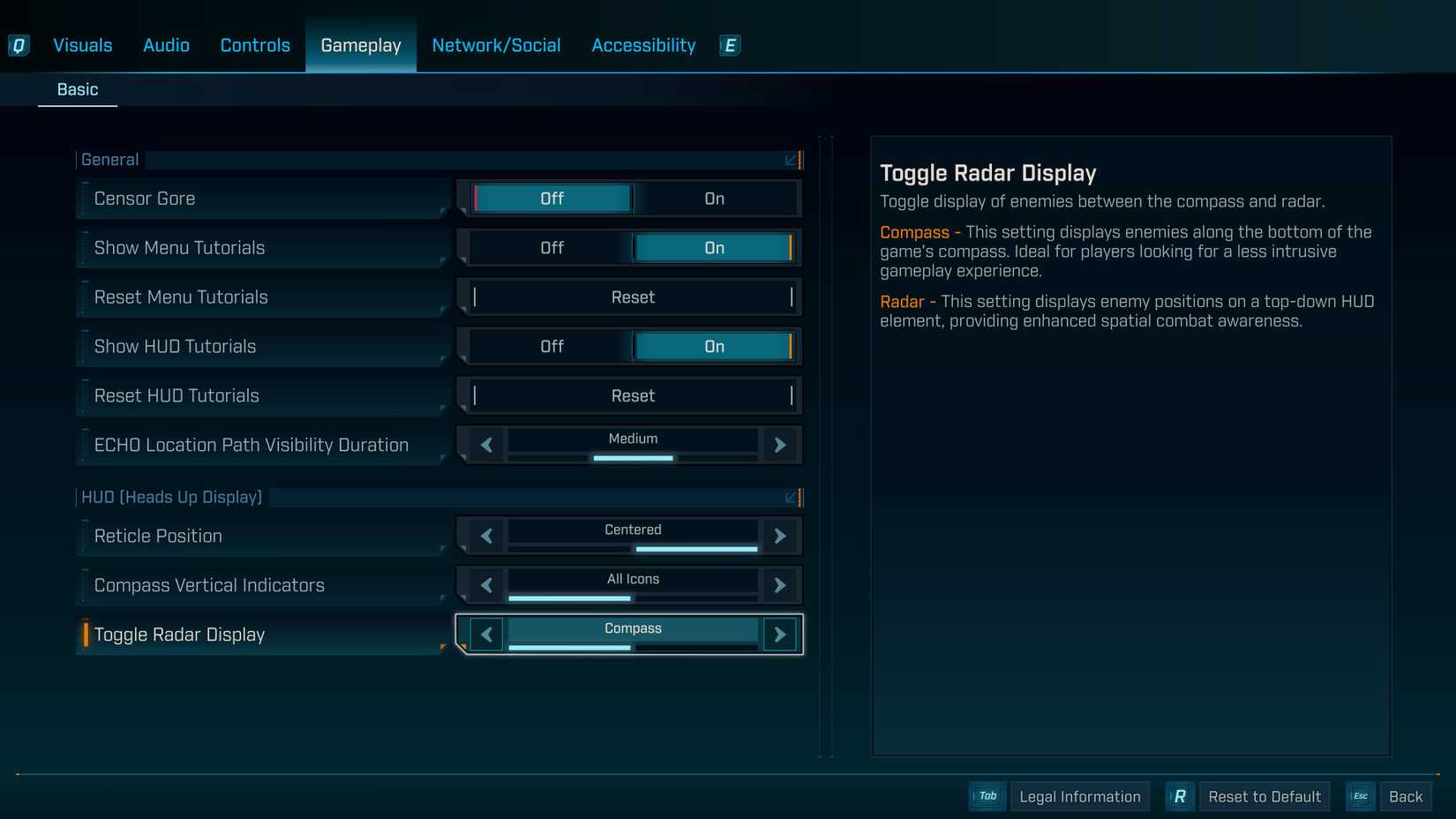Click the Legal Information button
The image size is (1456, 819).
click(1080, 796)
